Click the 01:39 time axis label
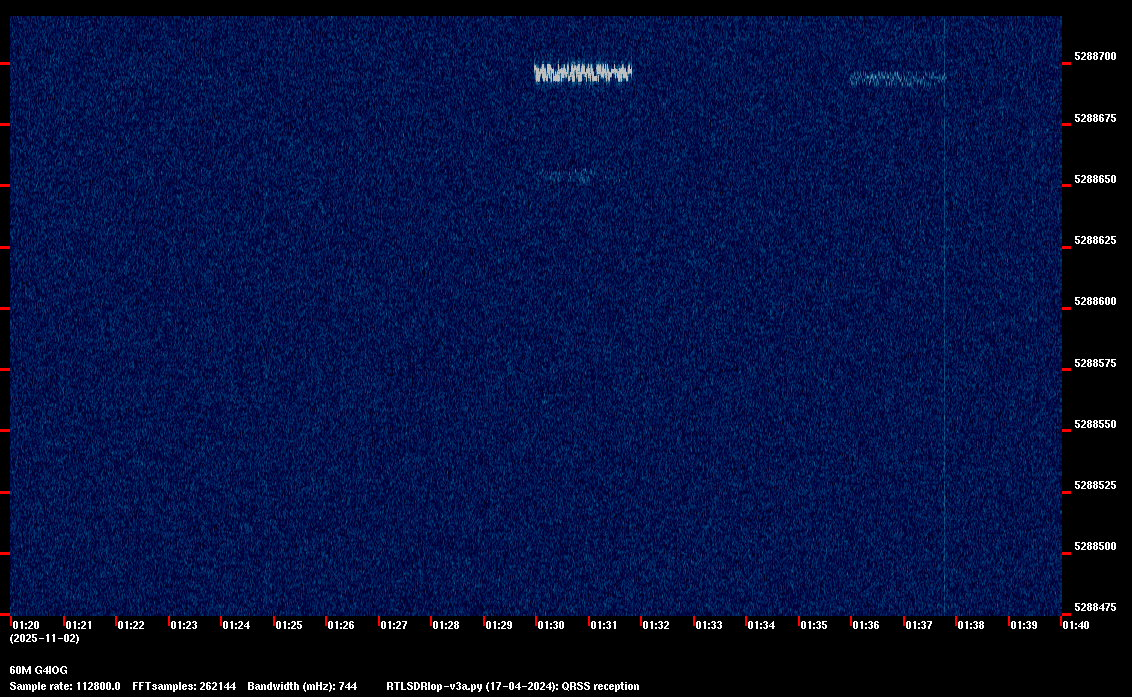This screenshot has width=1132, height=697. coord(1024,625)
